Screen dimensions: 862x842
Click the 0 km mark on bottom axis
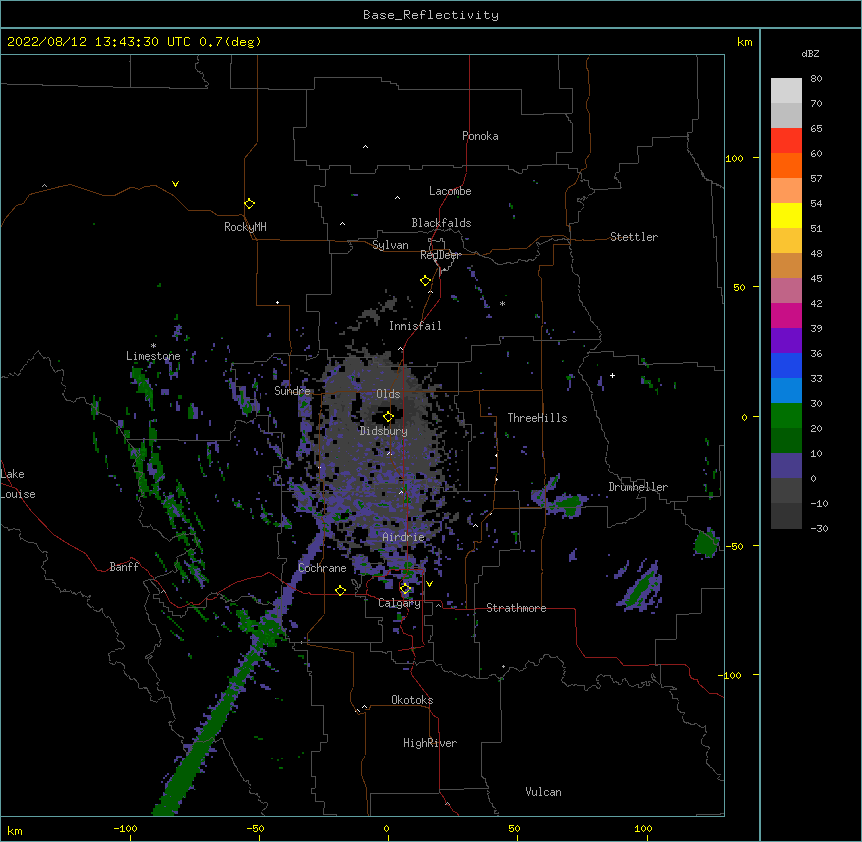(386, 828)
